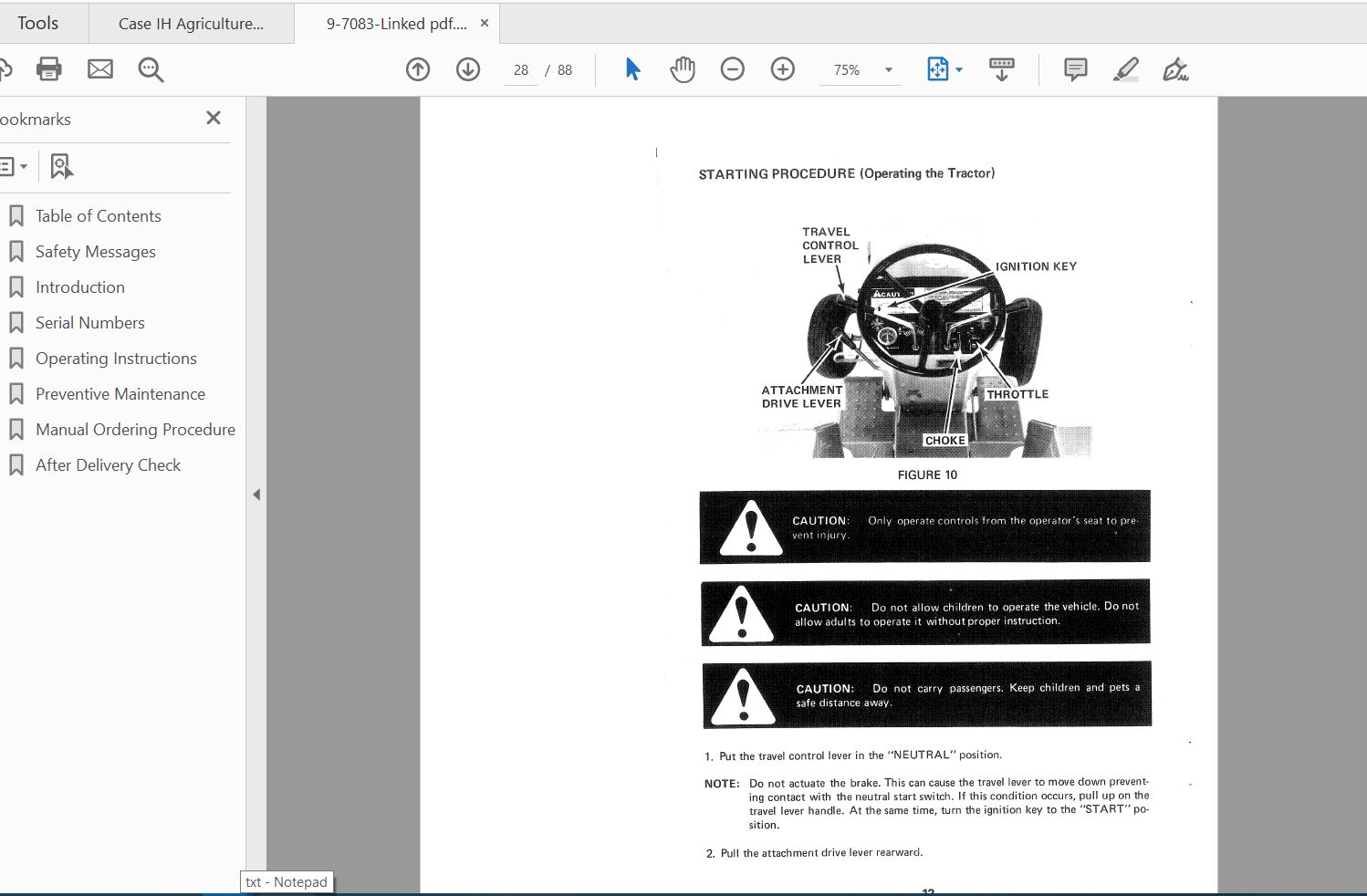Open the search tool with magnifier icon
The image size is (1367, 896).
(x=151, y=68)
